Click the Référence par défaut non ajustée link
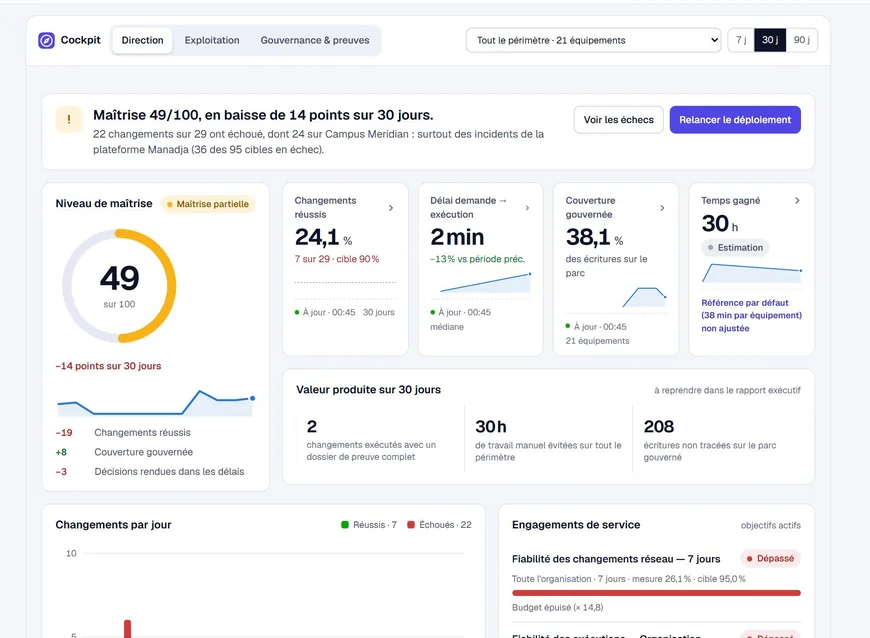This screenshot has width=870, height=638. pos(751,316)
